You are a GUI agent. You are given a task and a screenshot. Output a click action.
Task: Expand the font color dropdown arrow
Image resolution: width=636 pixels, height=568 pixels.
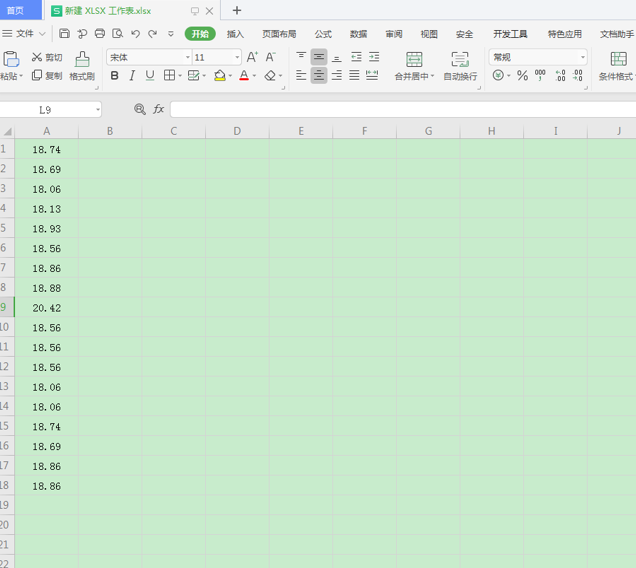click(x=254, y=75)
